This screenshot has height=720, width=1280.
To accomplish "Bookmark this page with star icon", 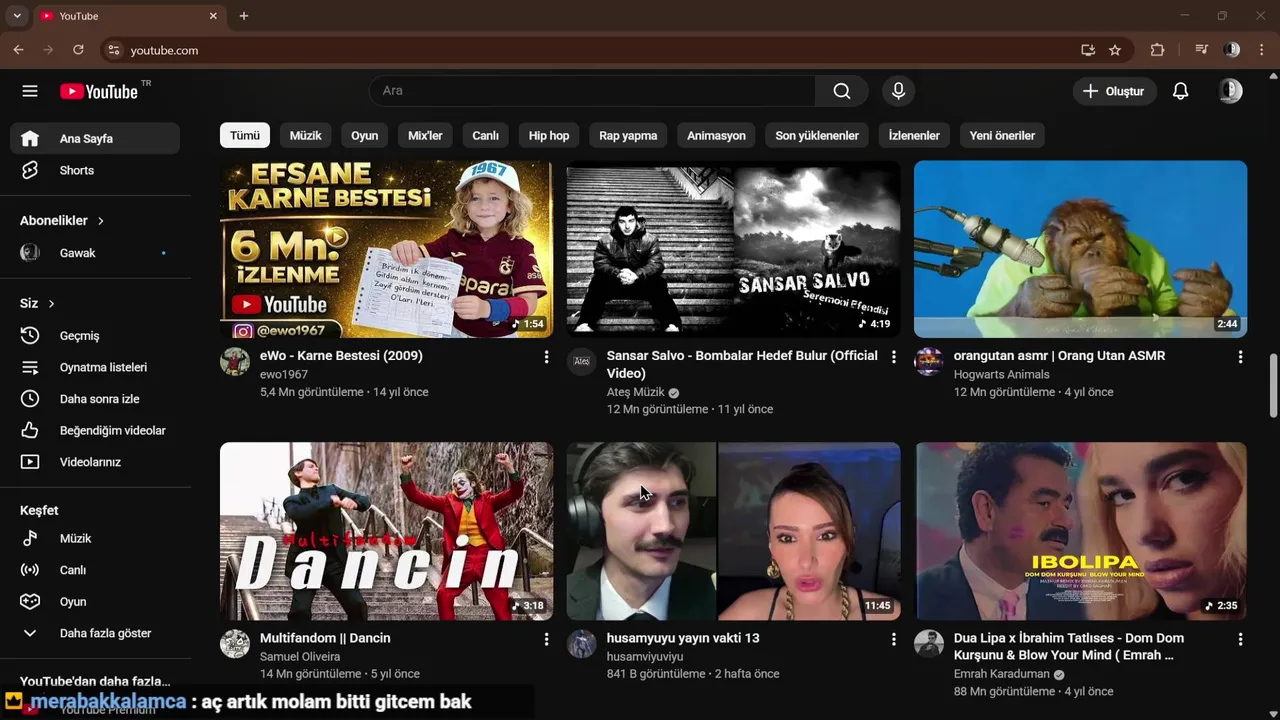I will tap(1115, 50).
